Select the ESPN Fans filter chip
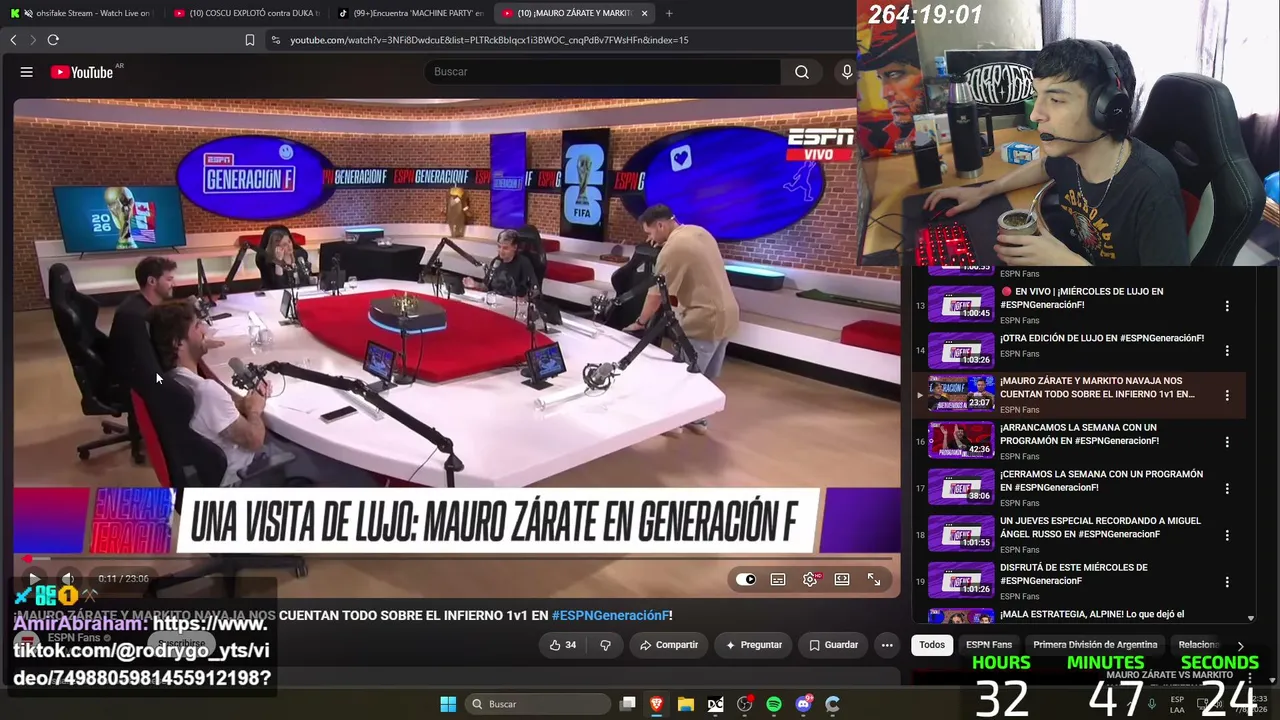This screenshot has height=720, width=1280. coord(989,645)
